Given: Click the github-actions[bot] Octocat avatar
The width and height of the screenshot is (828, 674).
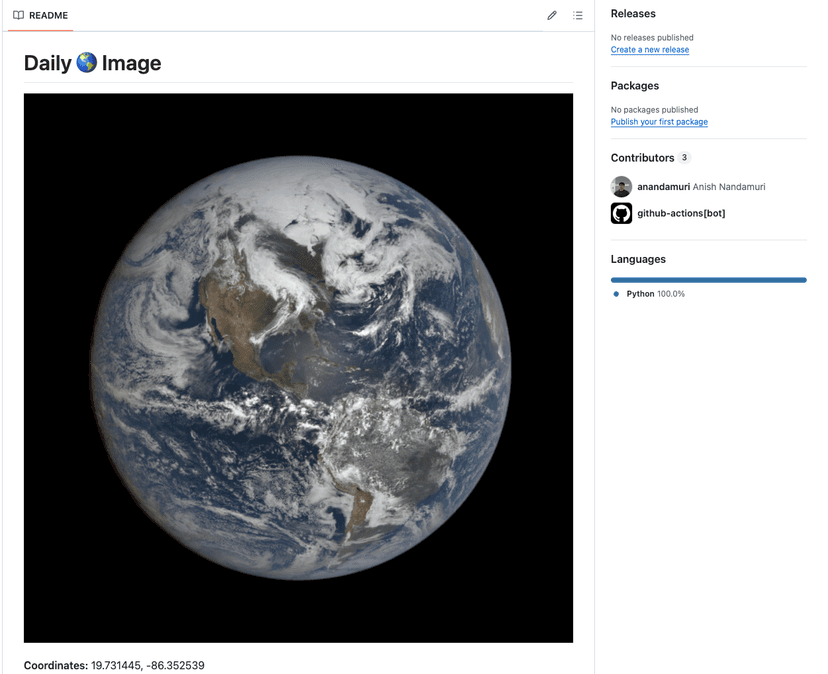Looking at the screenshot, I should (x=621, y=213).
